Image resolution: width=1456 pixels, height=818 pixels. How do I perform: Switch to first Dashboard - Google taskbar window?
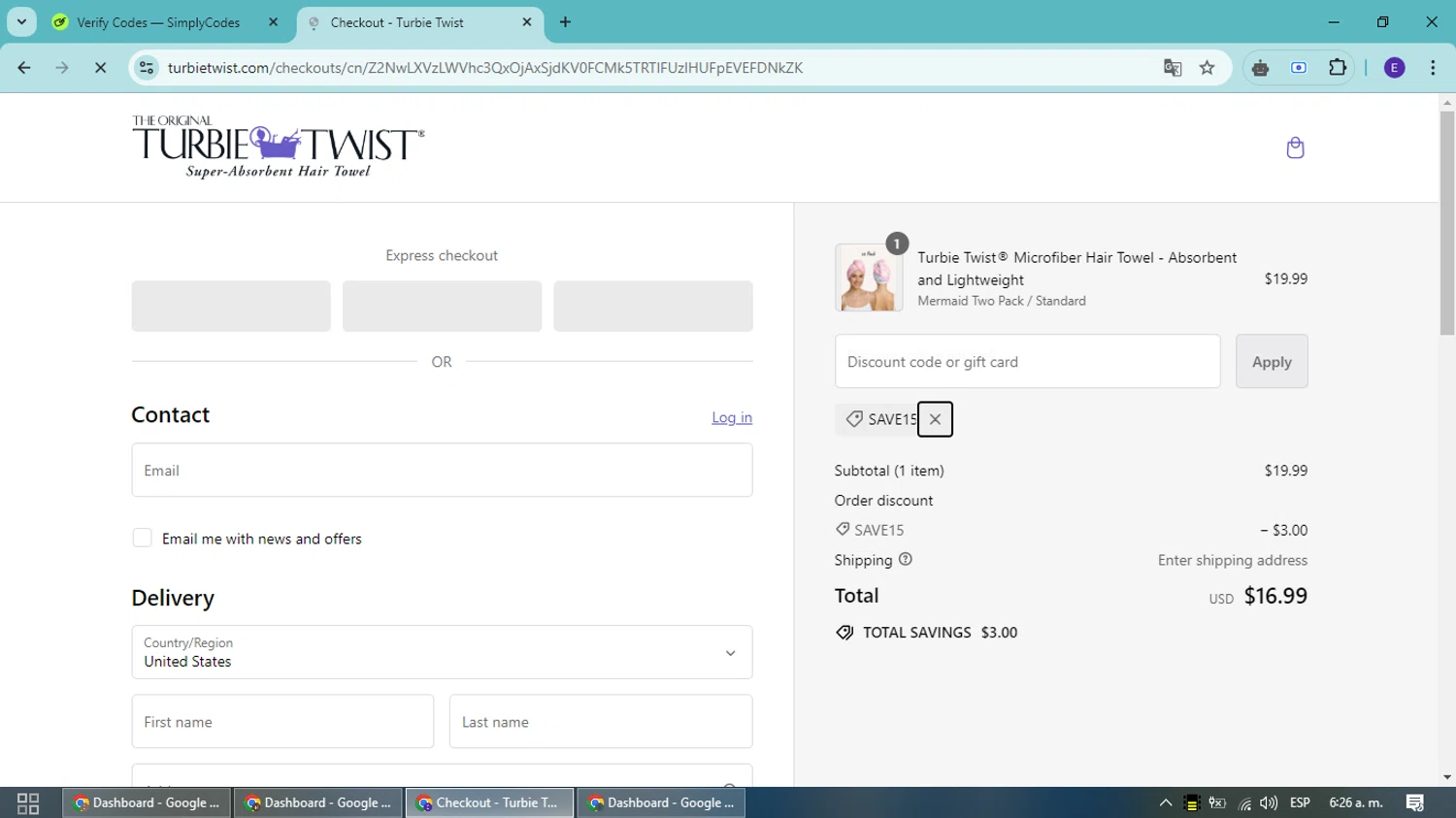click(x=148, y=803)
